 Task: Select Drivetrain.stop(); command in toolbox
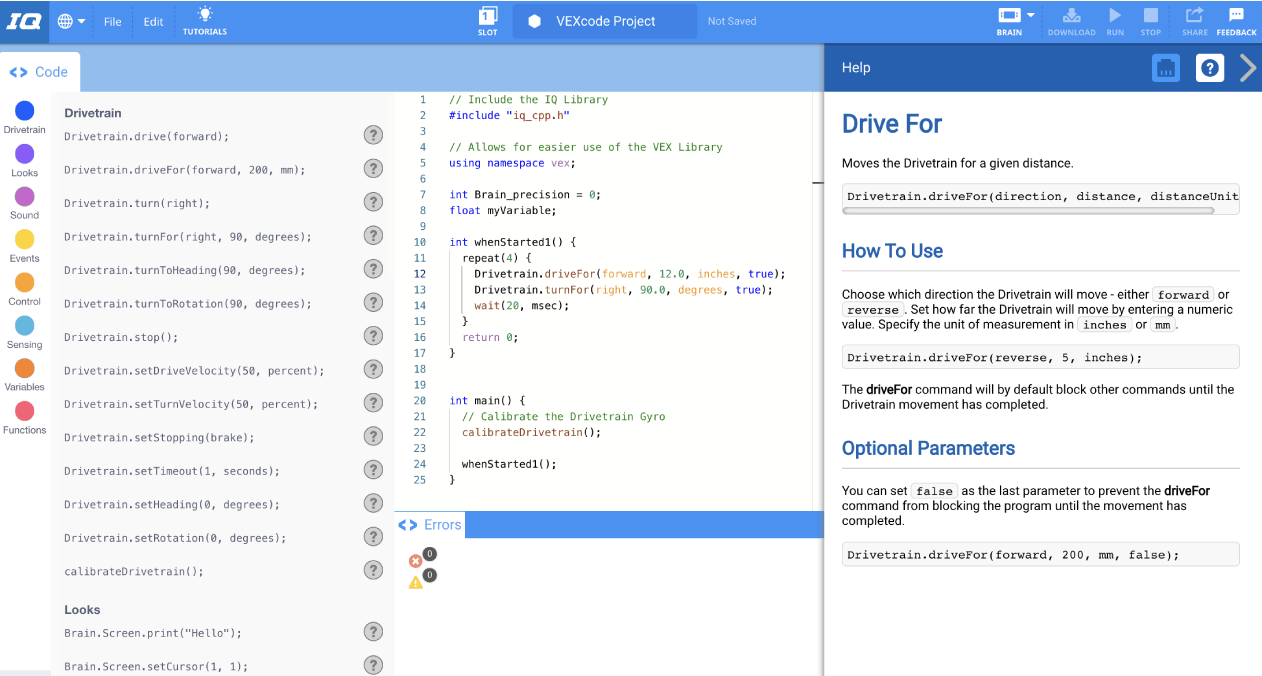click(121, 337)
